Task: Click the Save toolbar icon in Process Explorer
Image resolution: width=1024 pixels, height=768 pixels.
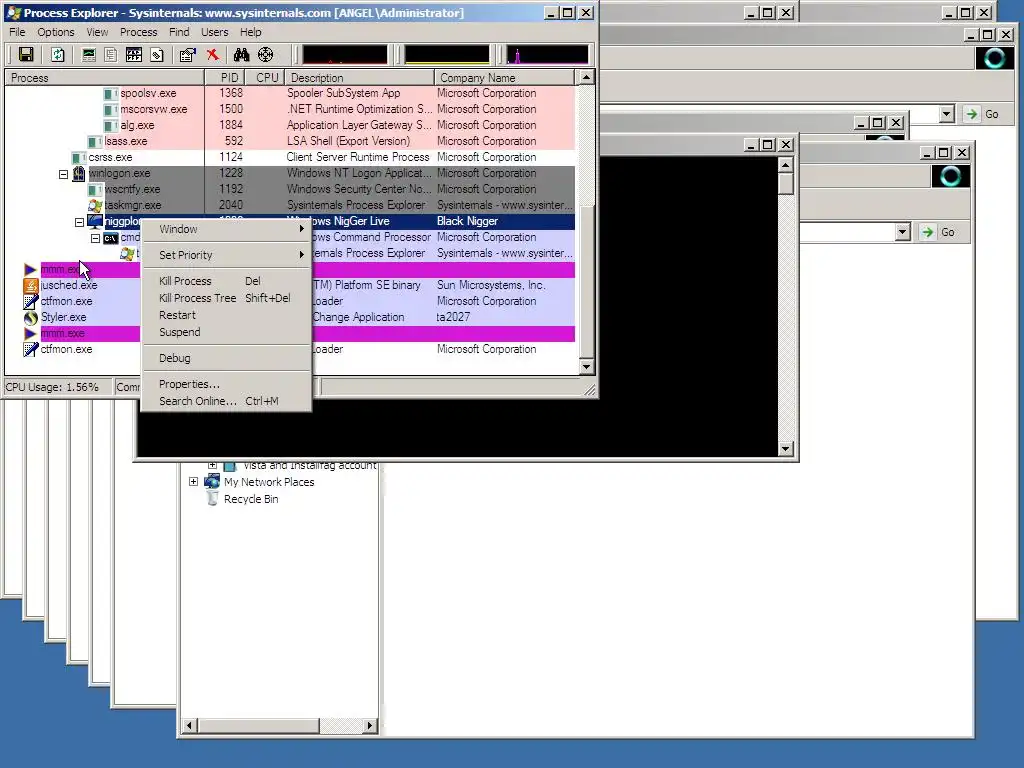Action: [26, 55]
